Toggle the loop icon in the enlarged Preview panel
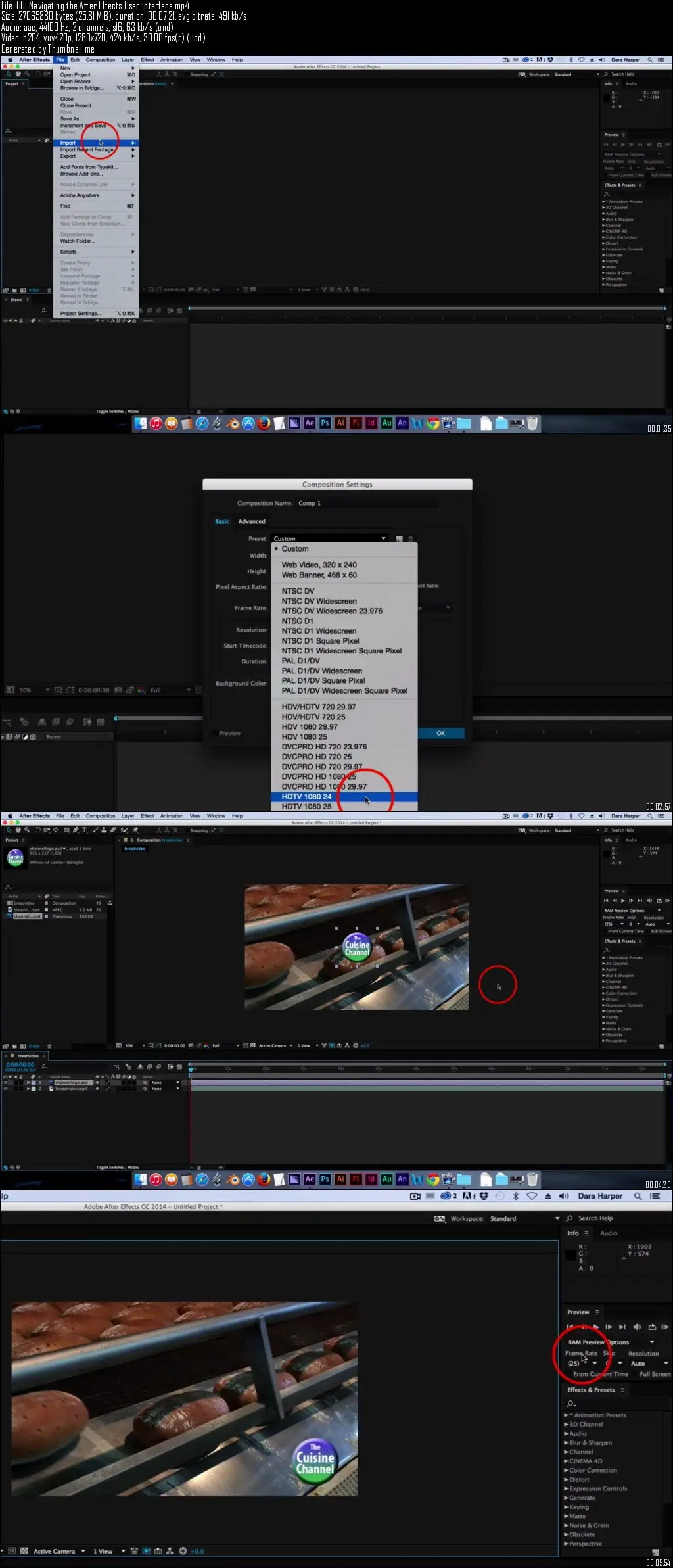673x1568 pixels. [652, 1327]
